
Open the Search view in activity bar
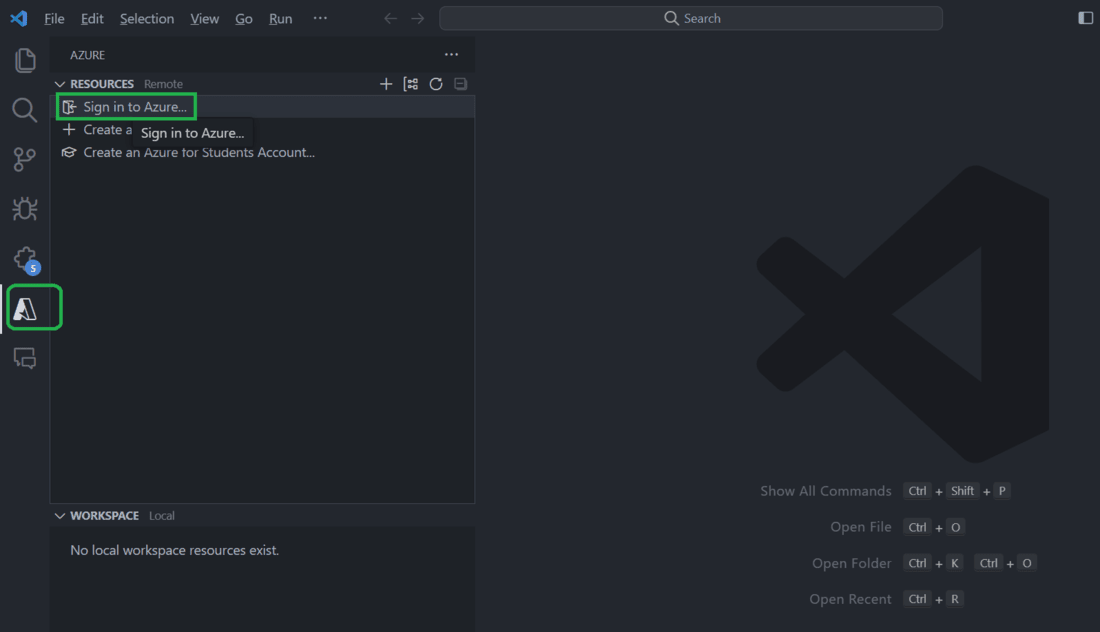click(x=25, y=110)
